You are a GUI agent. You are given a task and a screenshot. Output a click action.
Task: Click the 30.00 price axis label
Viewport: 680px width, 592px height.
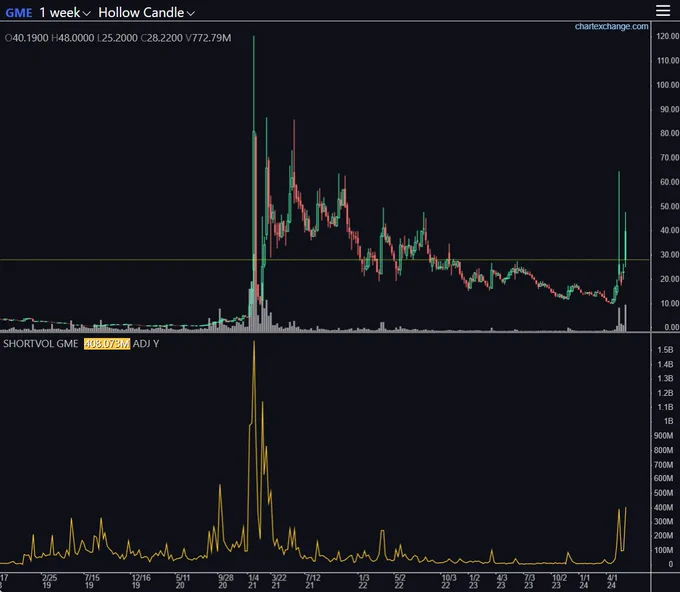pyautogui.click(x=669, y=255)
